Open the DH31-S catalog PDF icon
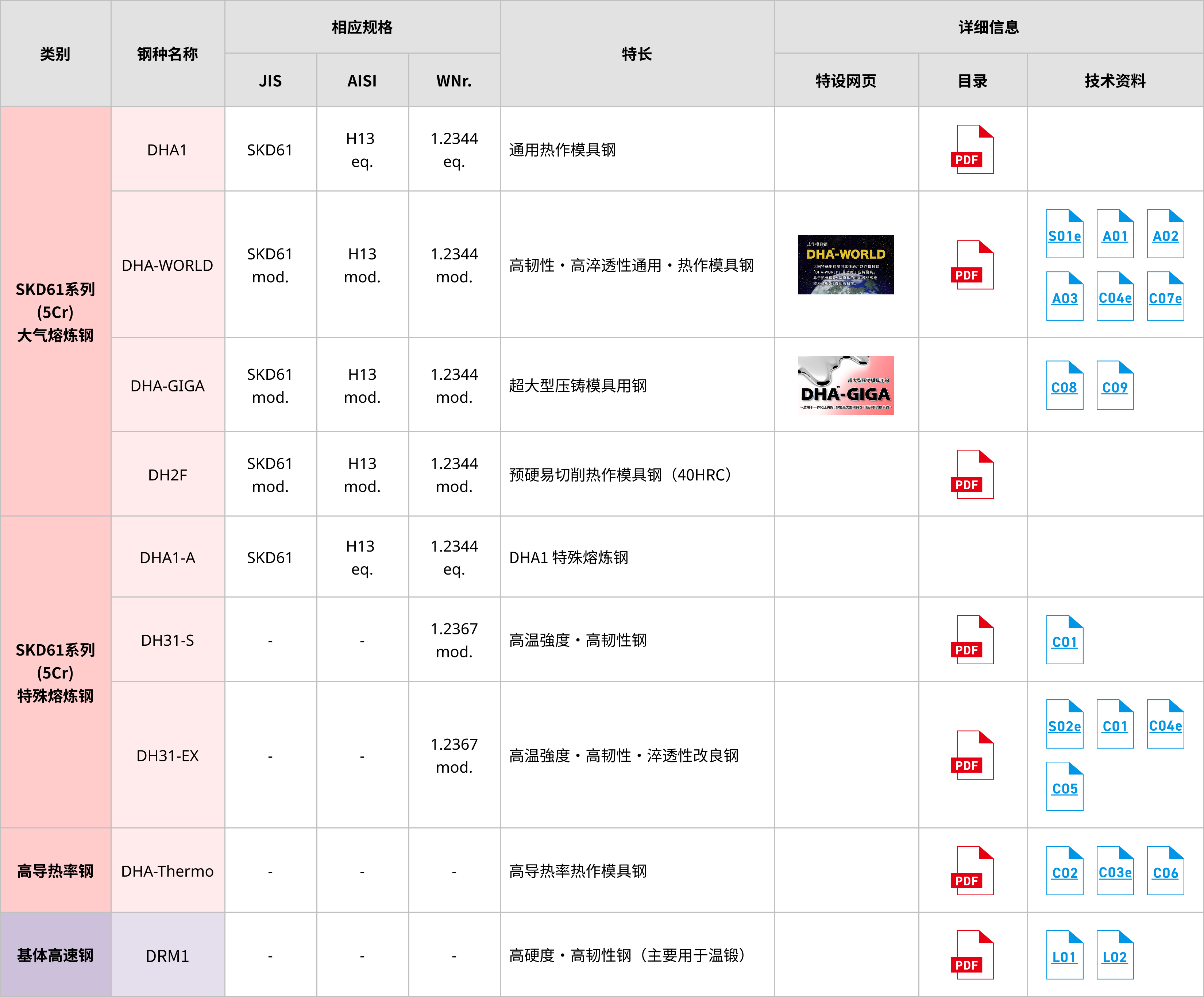 point(972,640)
